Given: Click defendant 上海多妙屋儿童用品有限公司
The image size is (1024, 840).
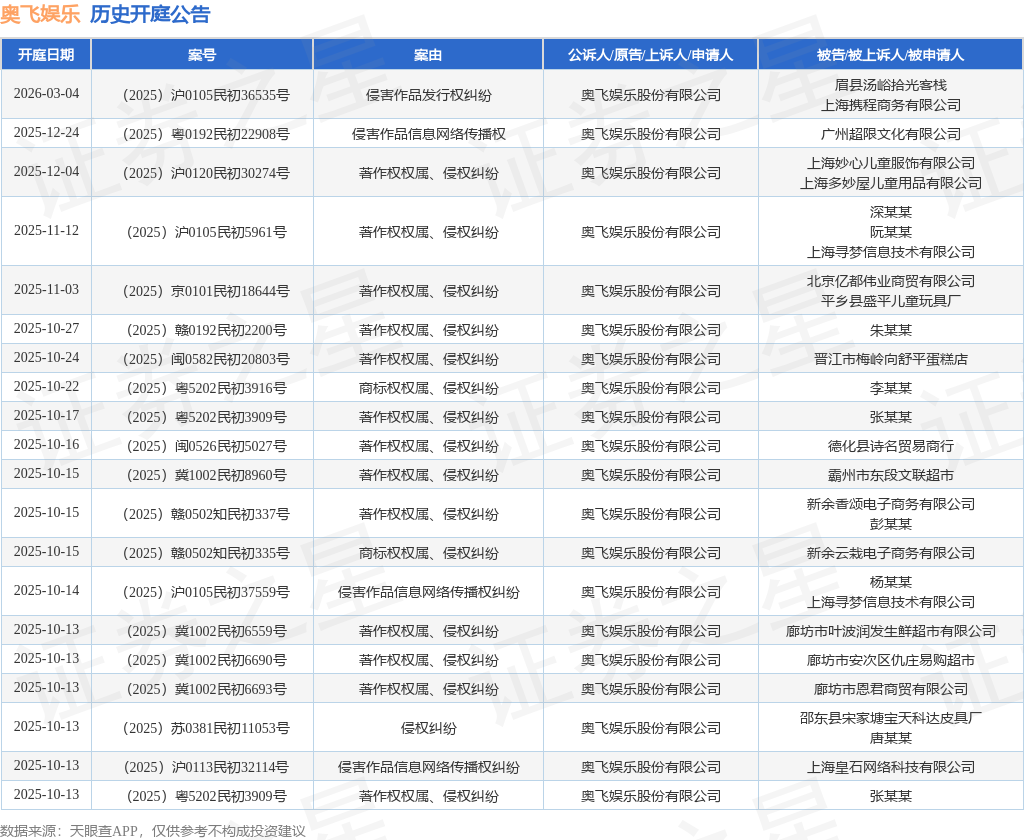Looking at the screenshot, I should 891,183.
